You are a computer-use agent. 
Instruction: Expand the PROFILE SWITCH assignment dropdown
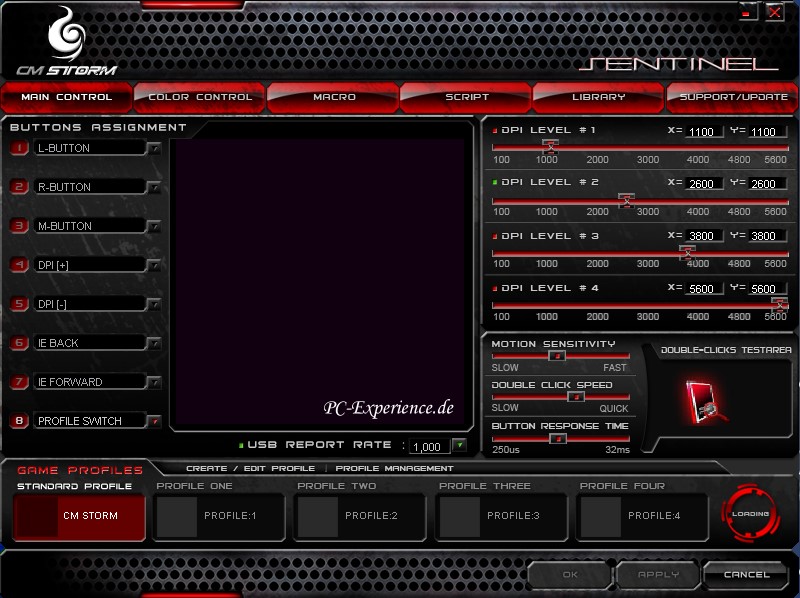(x=154, y=421)
